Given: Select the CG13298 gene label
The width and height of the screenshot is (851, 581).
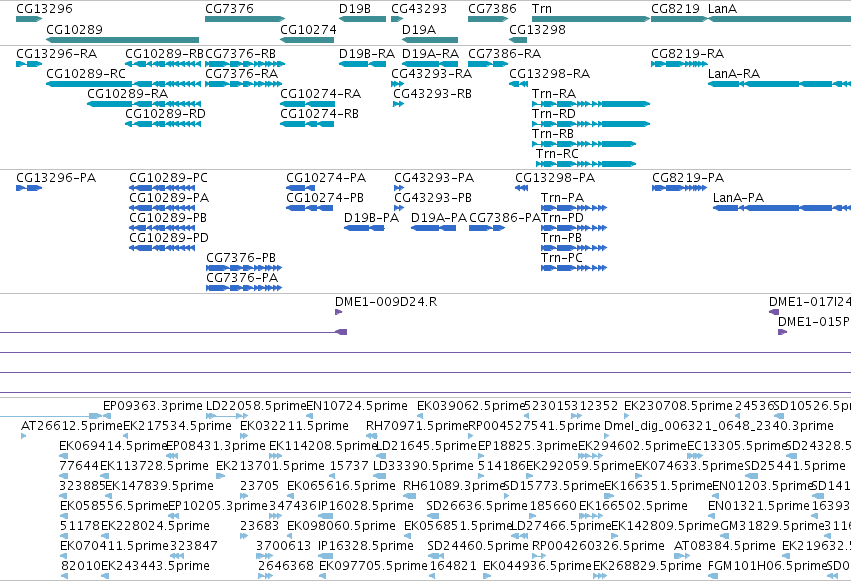Looking at the screenshot, I should point(537,29).
